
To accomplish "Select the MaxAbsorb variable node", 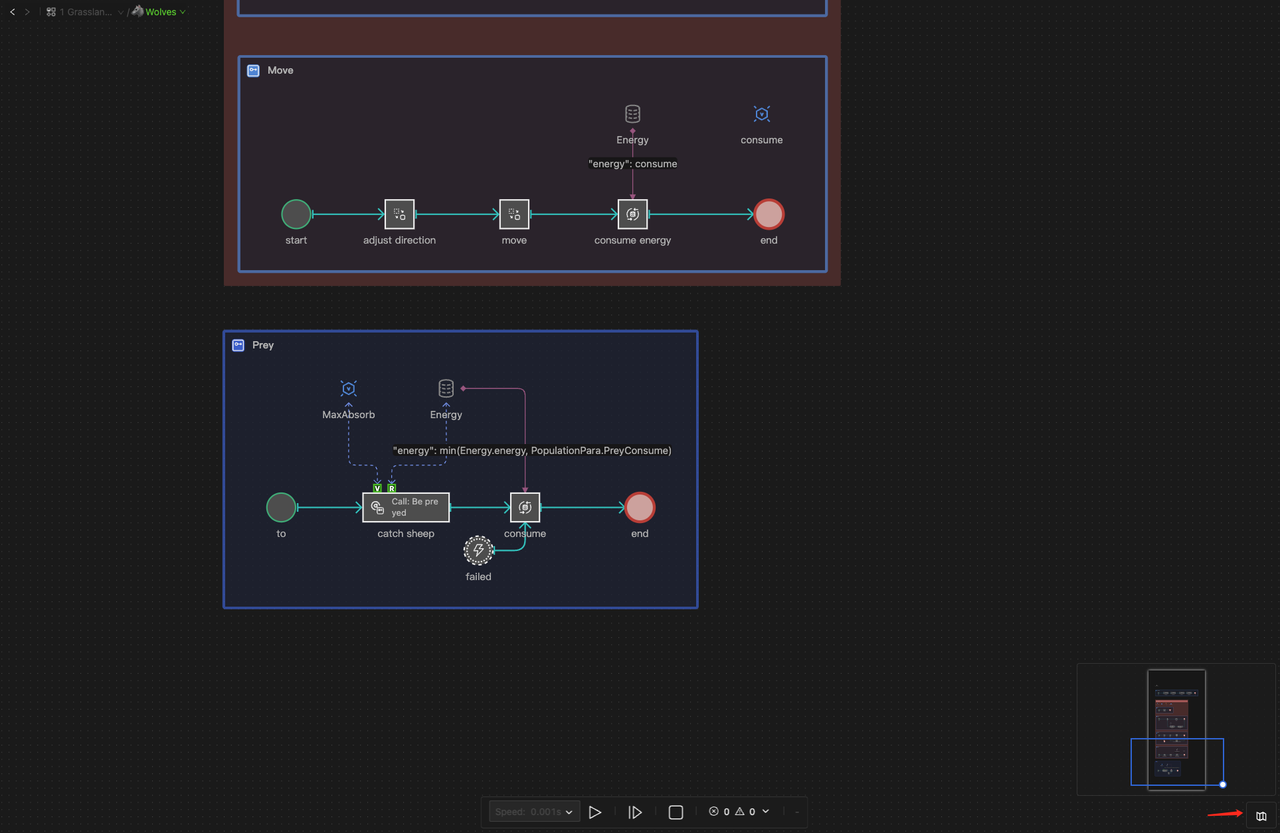I will pyautogui.click(x=348, y=389).
